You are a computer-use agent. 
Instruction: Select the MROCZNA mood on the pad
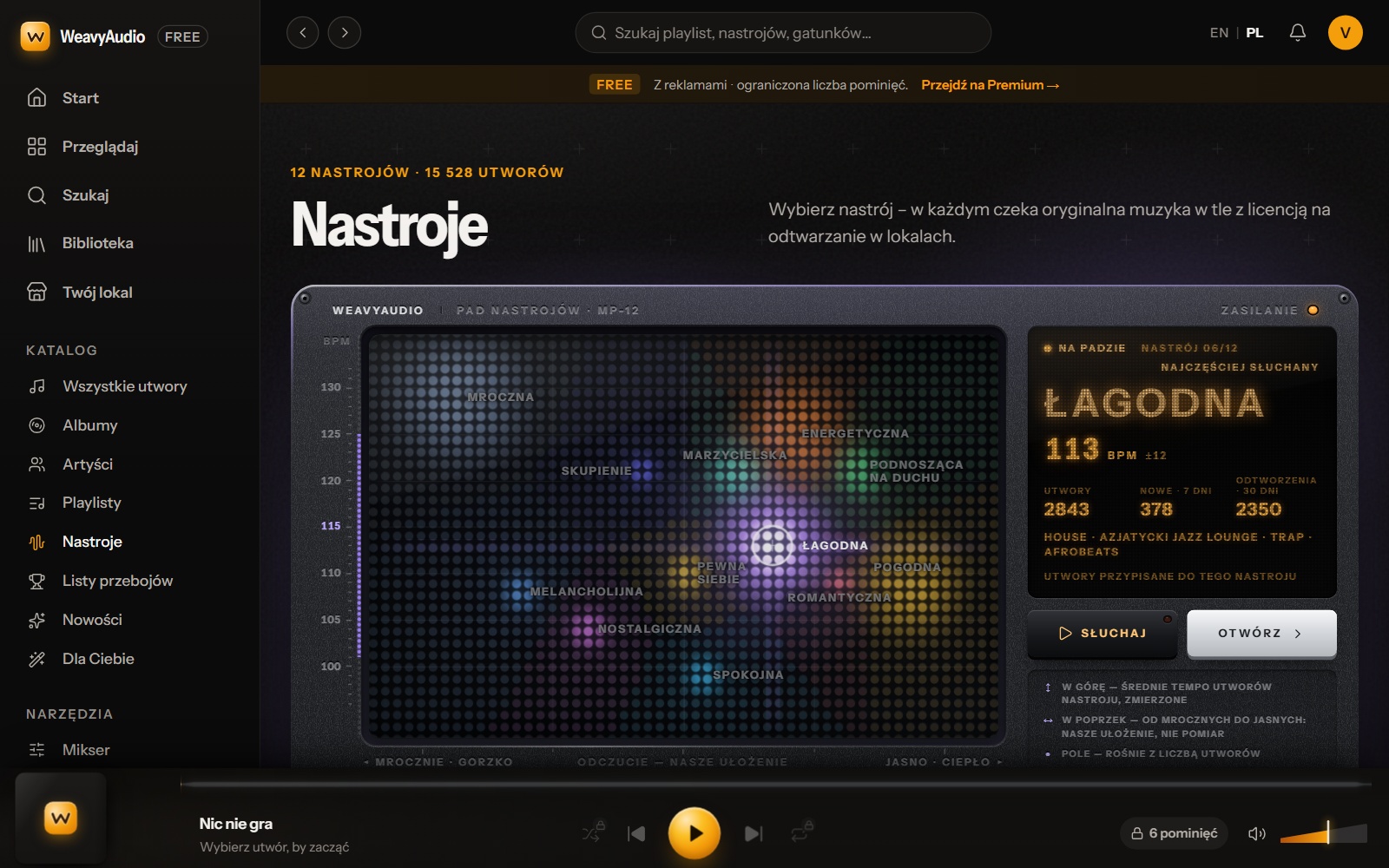coord(501,398)
